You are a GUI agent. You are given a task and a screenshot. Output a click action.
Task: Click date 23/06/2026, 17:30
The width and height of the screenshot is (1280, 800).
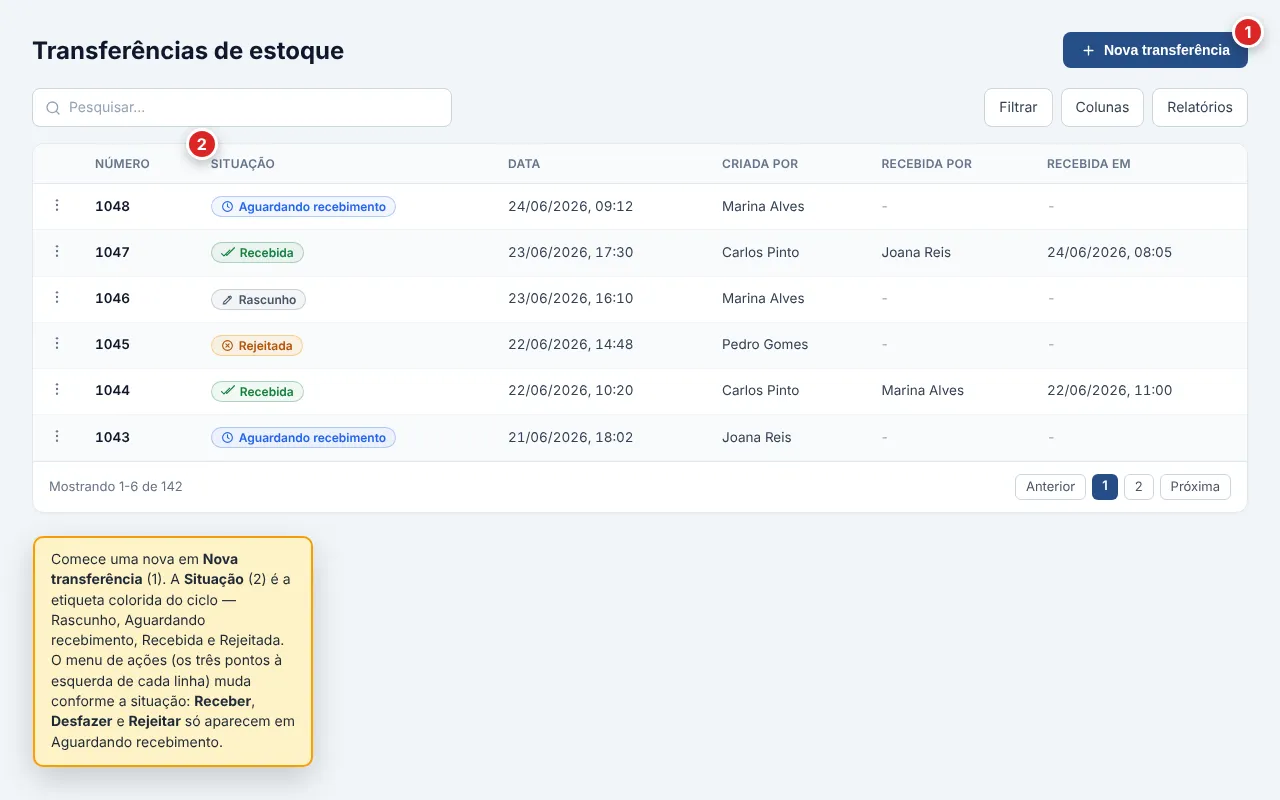[x=570, y=252]
